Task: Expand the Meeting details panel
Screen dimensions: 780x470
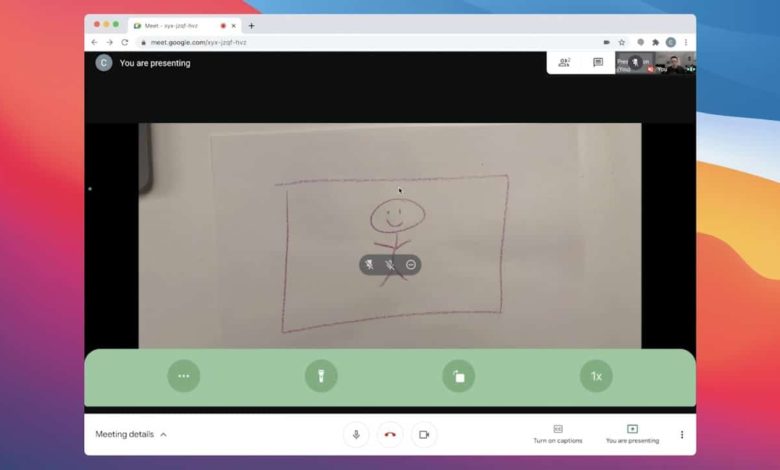Action: point(131,435)
